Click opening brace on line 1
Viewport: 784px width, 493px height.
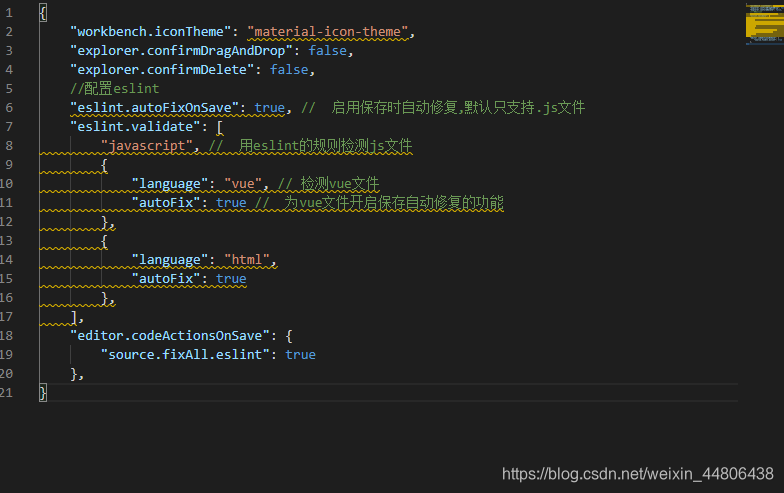[x=43, y=12]
